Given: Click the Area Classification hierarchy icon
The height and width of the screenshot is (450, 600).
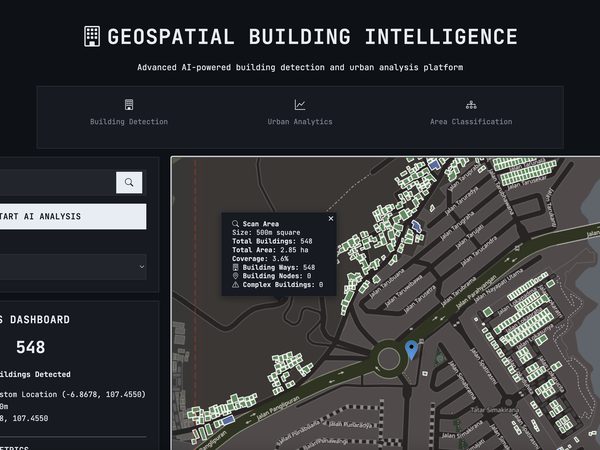Looking at the screenshot, I should (x=471, y=104).
